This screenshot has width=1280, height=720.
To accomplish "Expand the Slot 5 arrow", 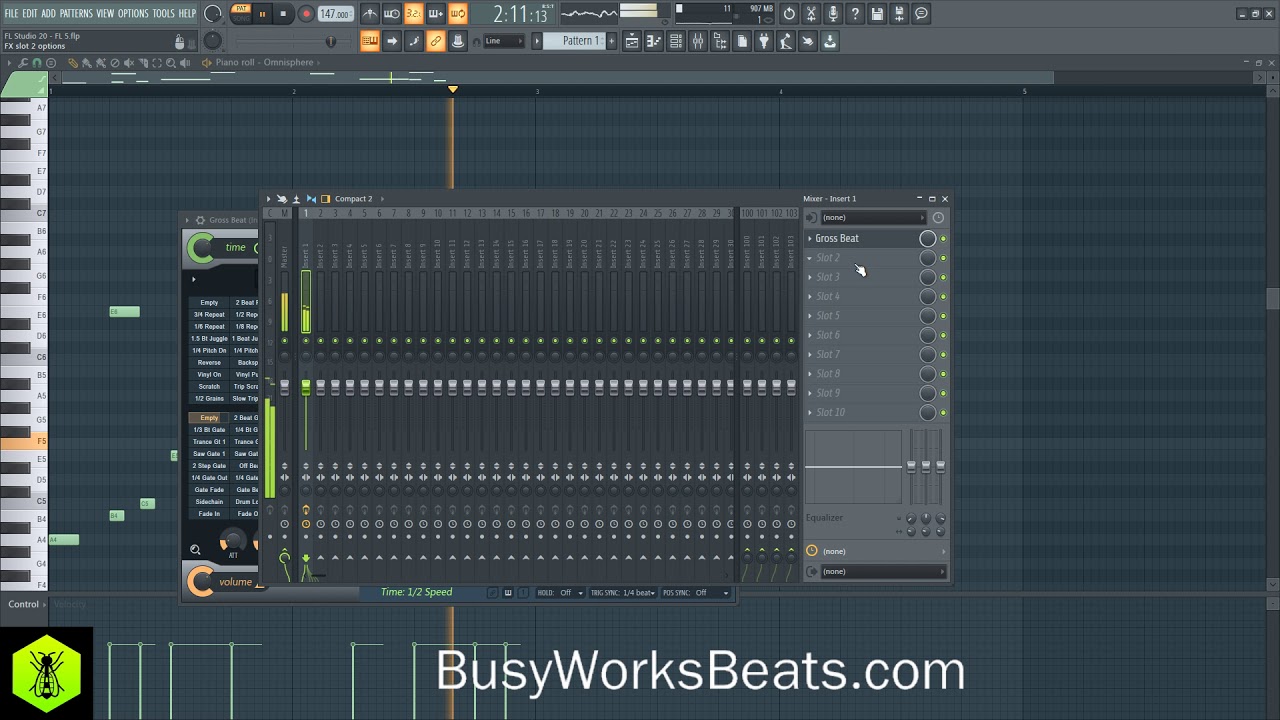I will 810,316.
